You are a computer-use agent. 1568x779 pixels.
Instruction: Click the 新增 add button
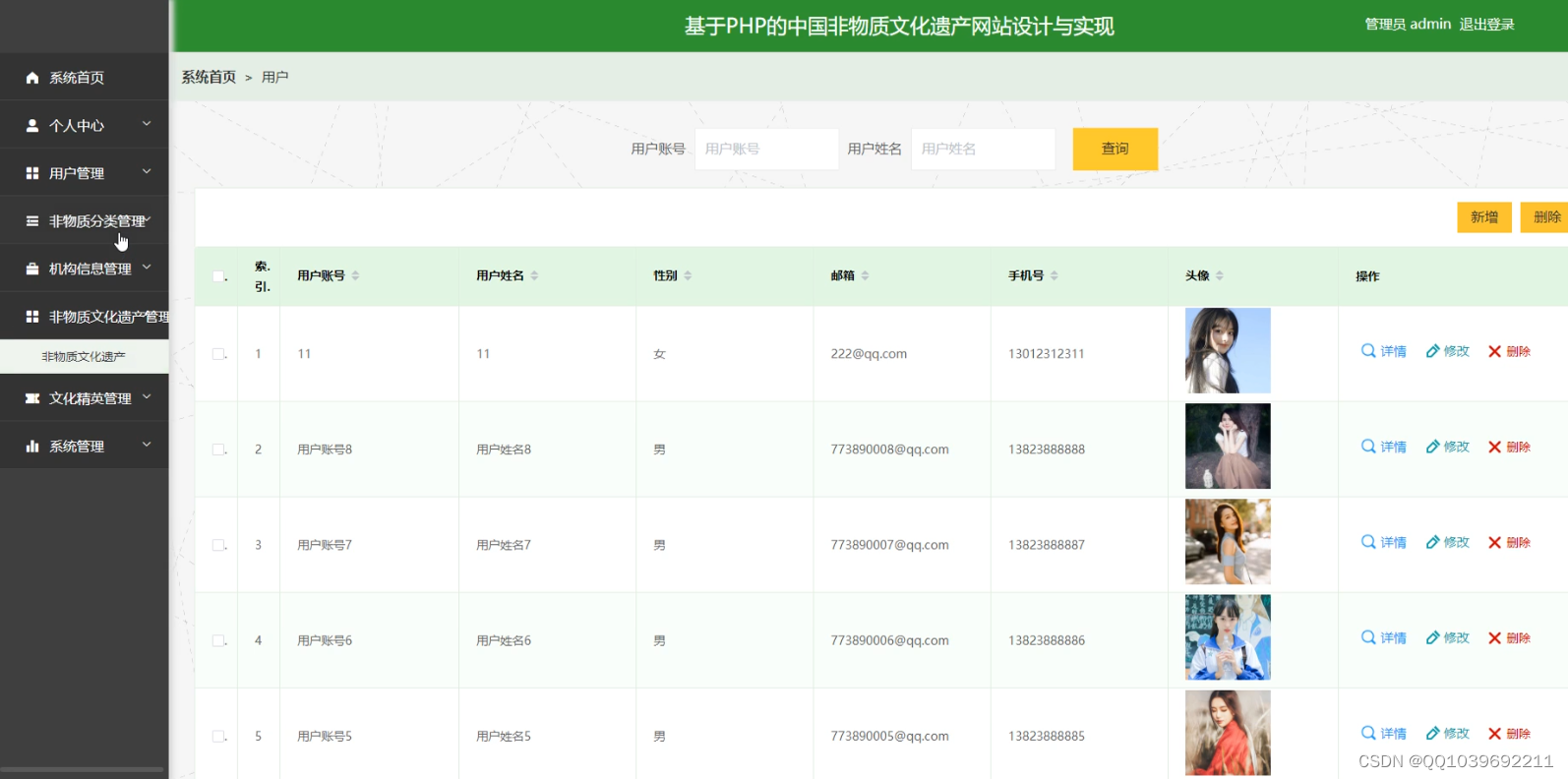pyautogui.click(x=1483, y=217)
